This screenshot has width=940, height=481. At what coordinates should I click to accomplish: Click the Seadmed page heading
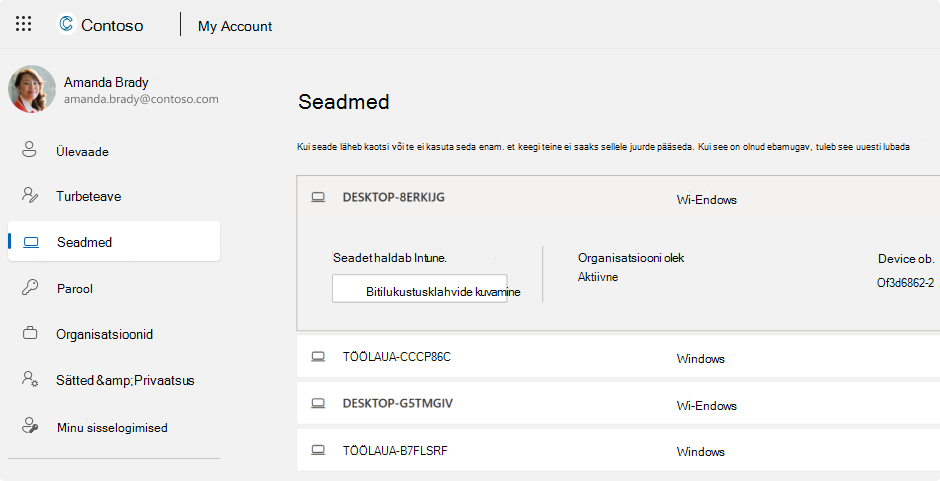(x=344, y=101)
